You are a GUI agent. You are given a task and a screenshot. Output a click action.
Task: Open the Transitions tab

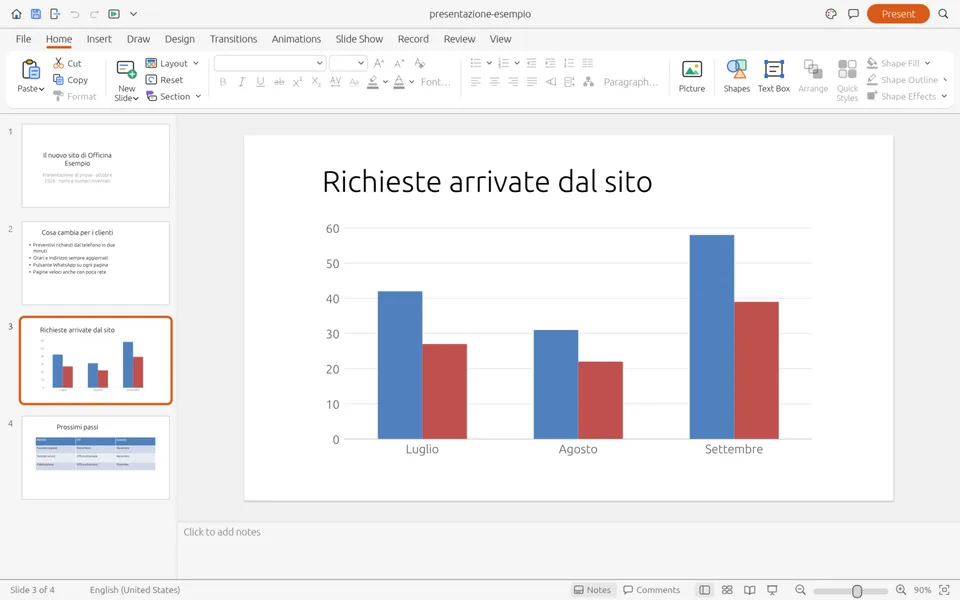pyautogui.click(x=233, y=39)
